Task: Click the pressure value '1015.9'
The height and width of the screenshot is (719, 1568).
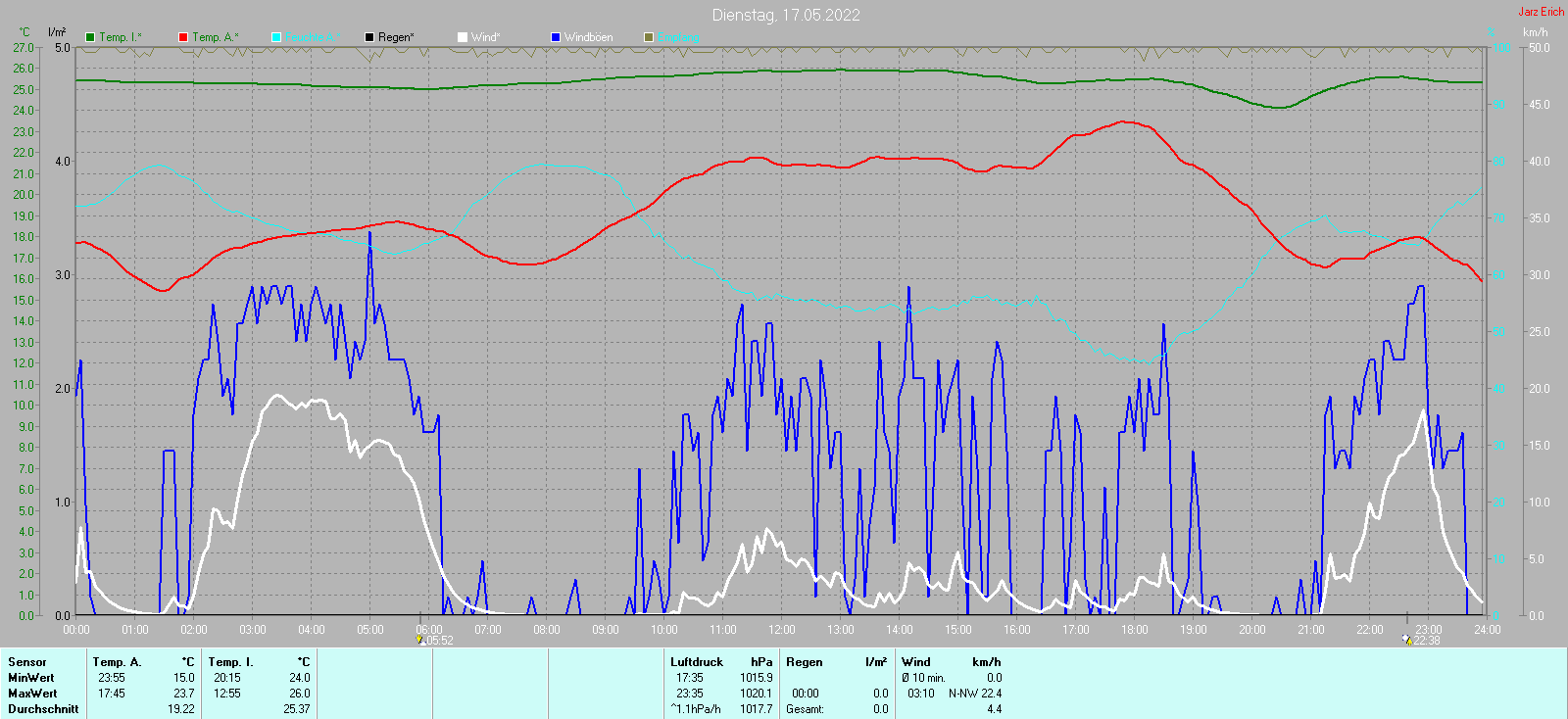Action: tap(757, 678)
